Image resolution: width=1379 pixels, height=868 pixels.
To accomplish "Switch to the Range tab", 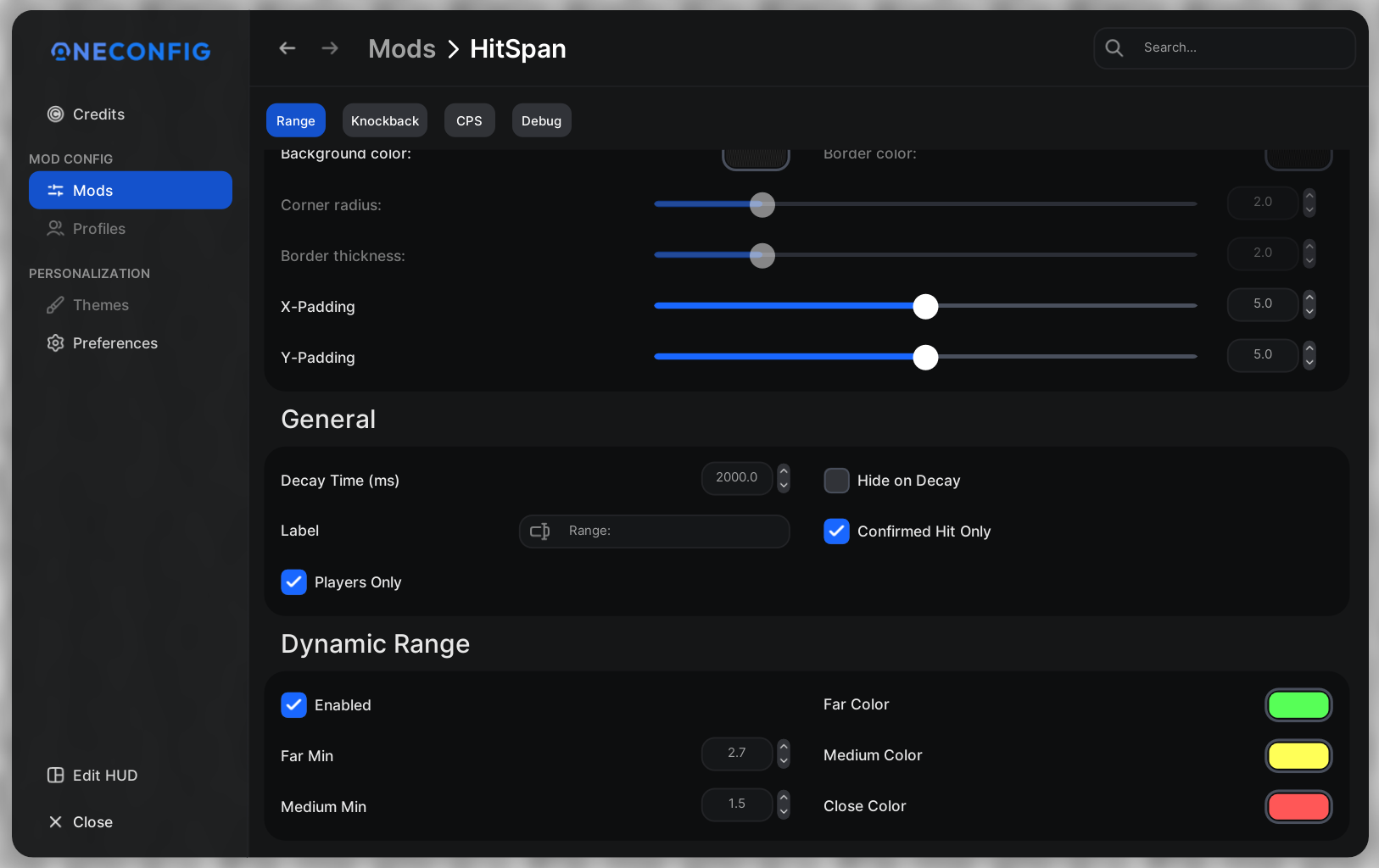I will coord(296,120).
